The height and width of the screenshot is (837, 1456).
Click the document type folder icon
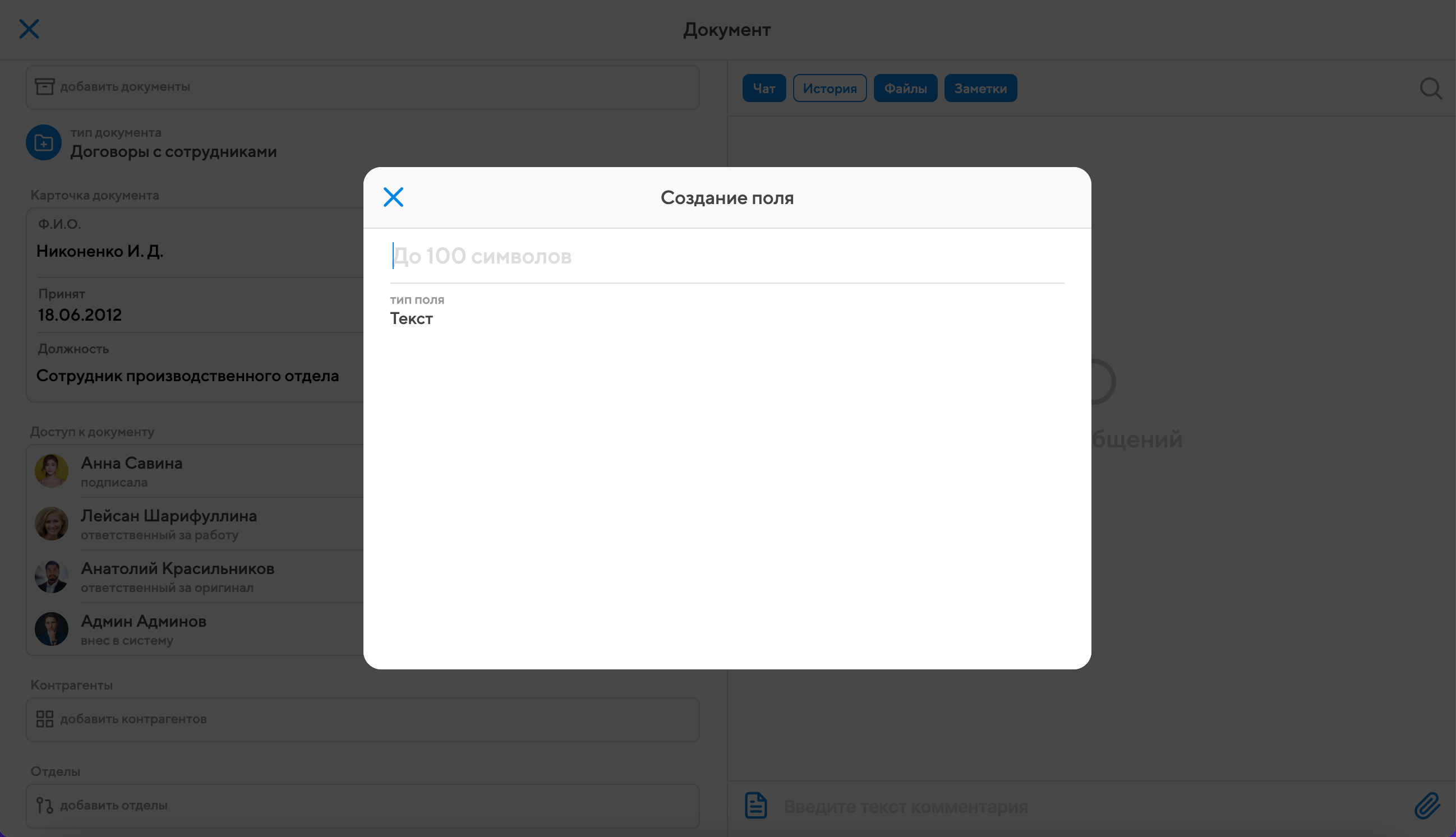pos(44,142)
